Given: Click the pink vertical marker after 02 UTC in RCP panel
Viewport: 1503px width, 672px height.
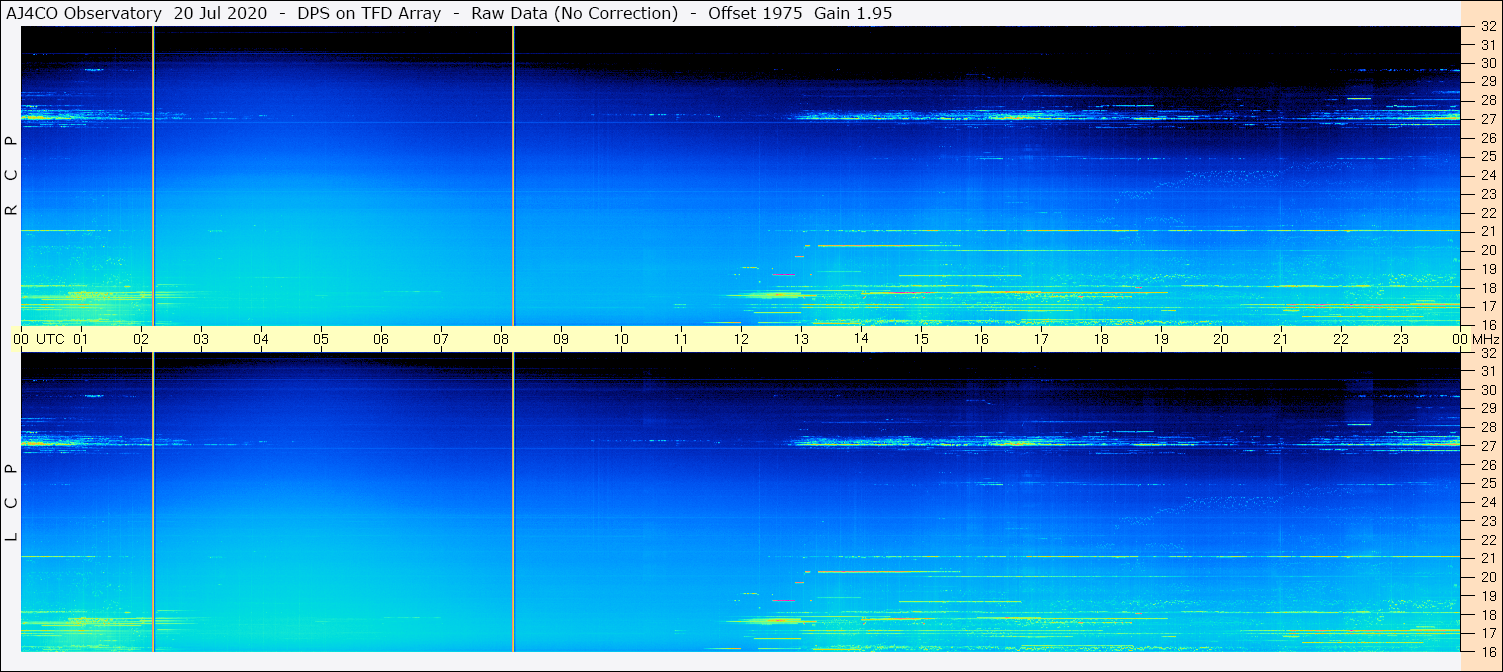Looking at the screenshot, I should tap(153, 176).
